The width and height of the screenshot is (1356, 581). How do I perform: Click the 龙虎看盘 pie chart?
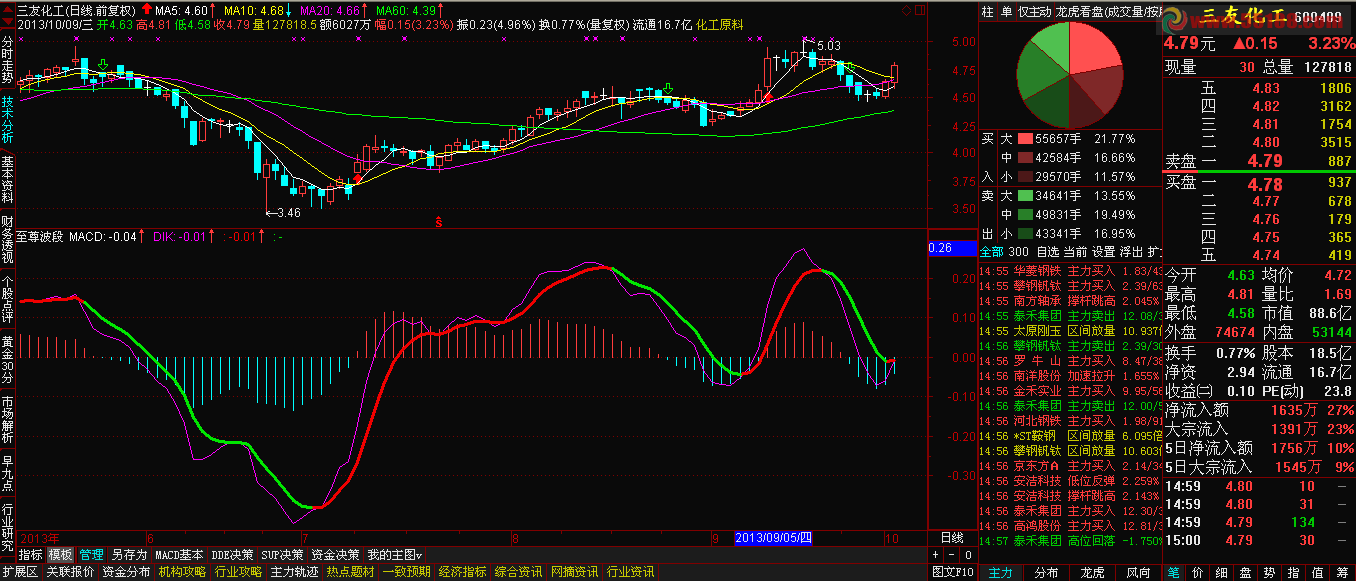click(x=1069, y=73)
